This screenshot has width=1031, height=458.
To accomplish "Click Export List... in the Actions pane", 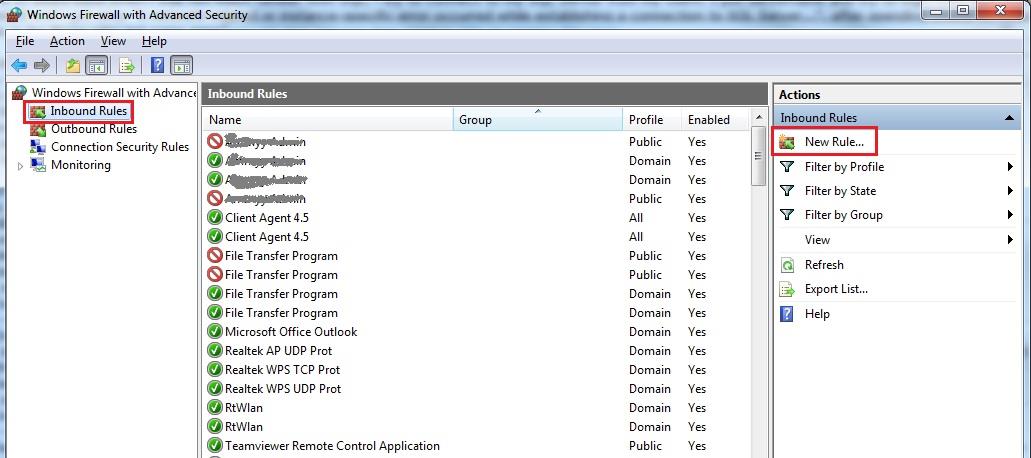I will pos(836,289).
